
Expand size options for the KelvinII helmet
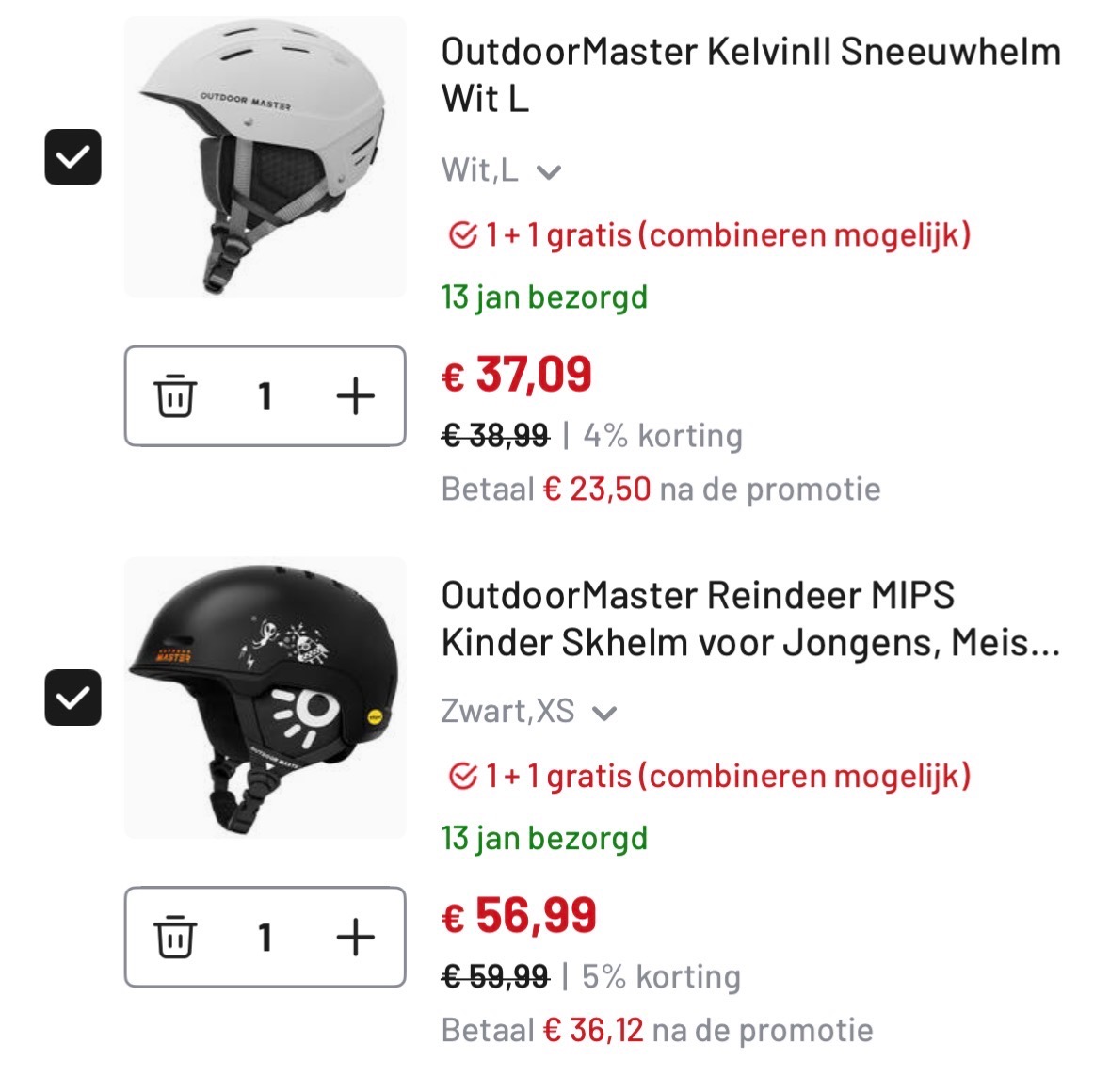click(551, 169)
